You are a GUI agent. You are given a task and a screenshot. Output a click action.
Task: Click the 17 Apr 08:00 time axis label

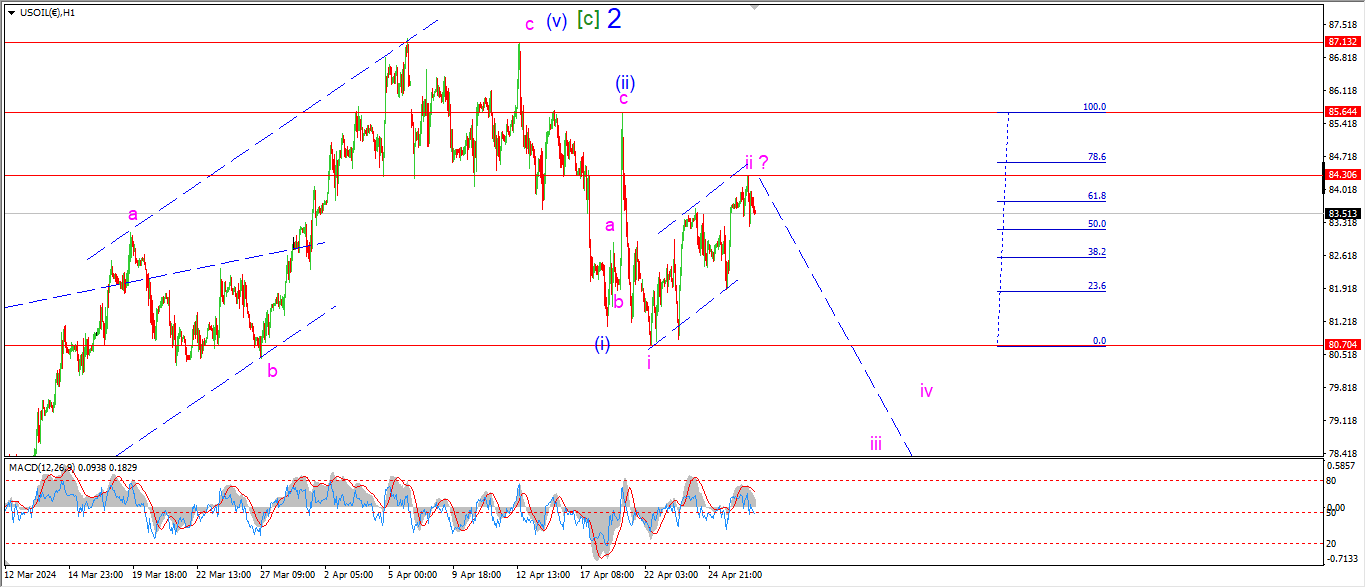coord(607,575)
